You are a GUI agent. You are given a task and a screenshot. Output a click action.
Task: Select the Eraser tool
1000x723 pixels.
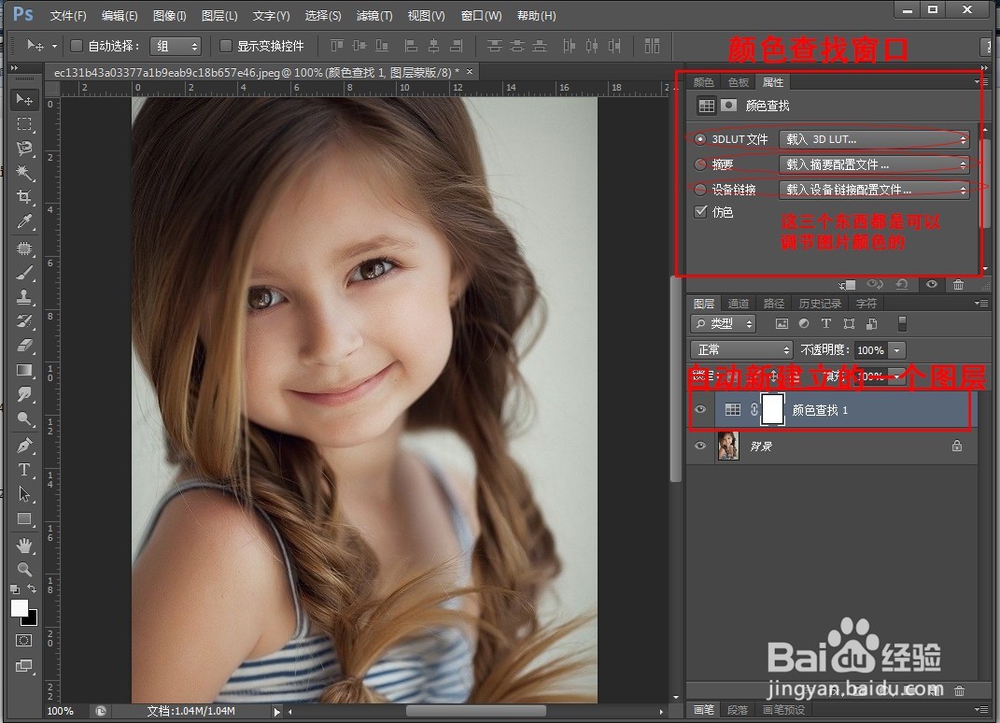click(24, 346)
